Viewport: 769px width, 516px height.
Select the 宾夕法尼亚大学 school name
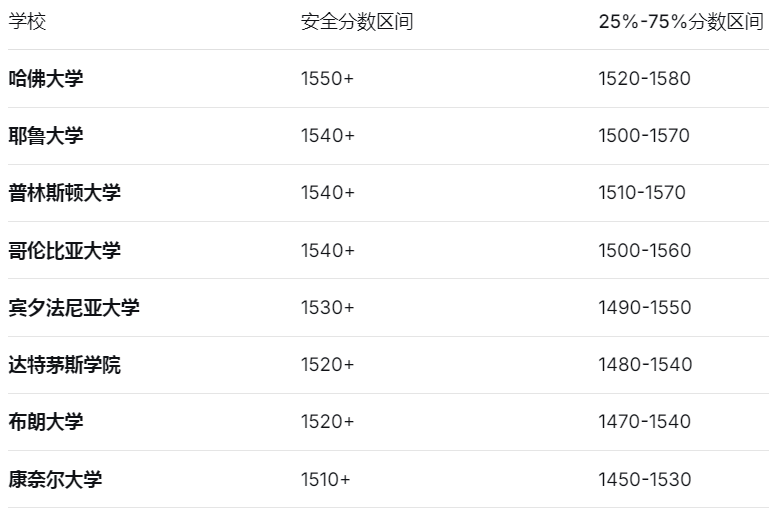[x=74, y=307]
